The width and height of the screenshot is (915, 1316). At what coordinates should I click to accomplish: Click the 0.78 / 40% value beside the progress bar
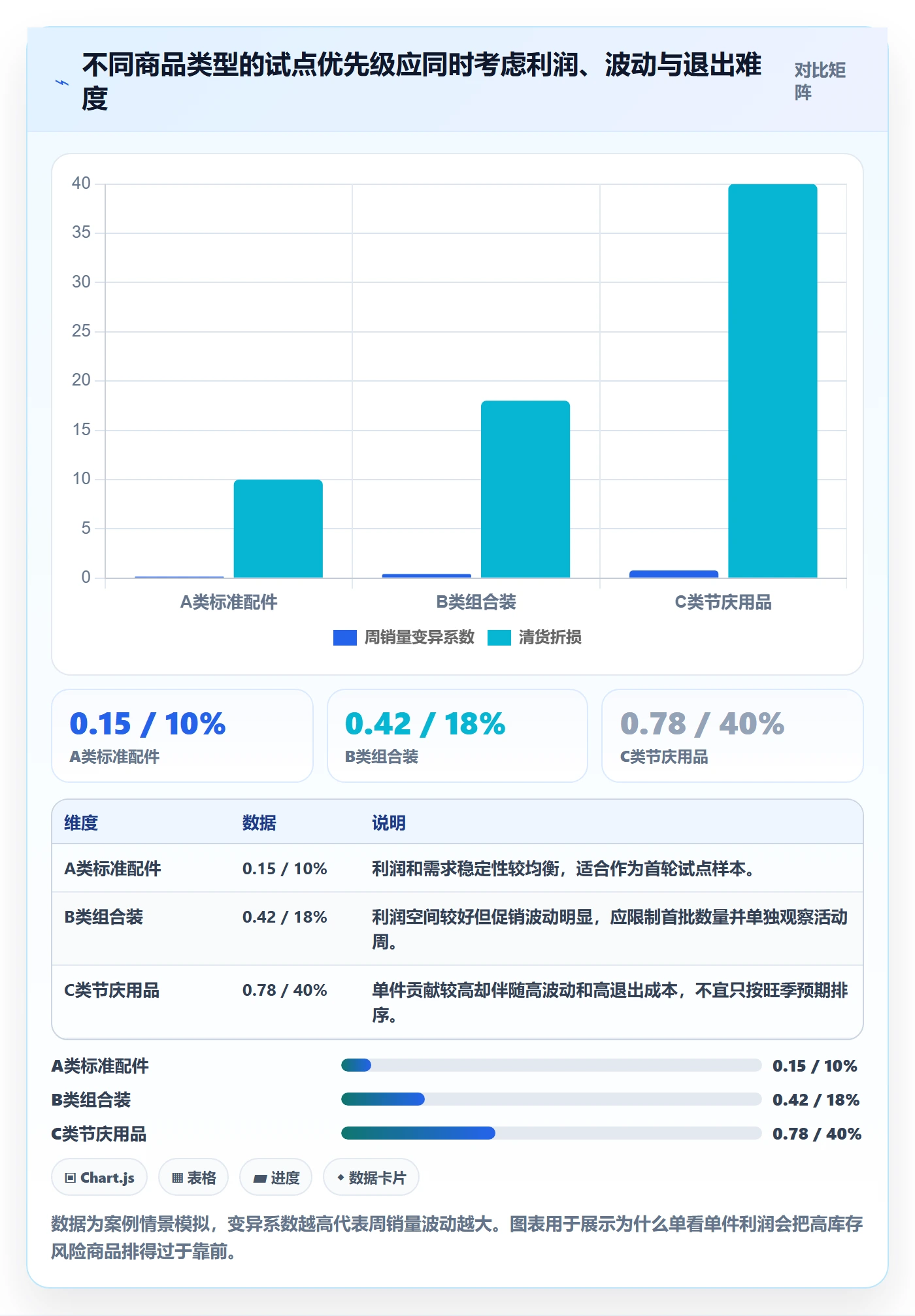click(817, 1134)
